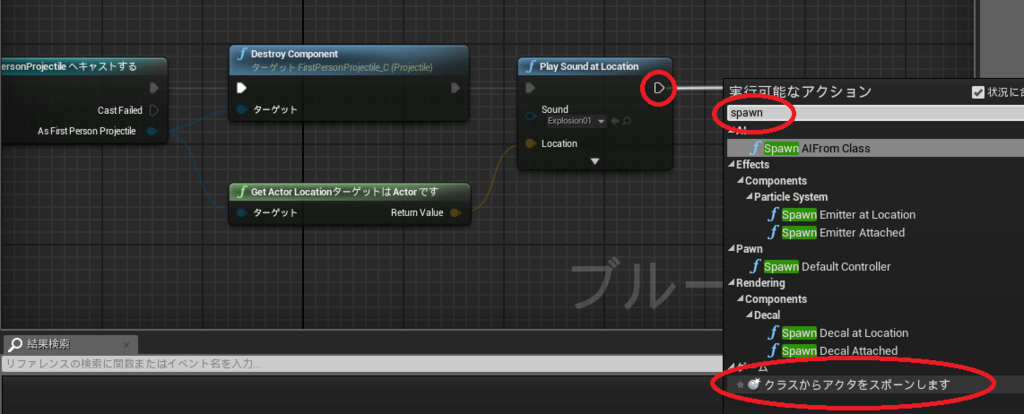Image resolution: width=1024 pixels, height=414 pixels.
Task: Select the Destroy Component node title
Action: pyautogui.click(x=295, y=54)
